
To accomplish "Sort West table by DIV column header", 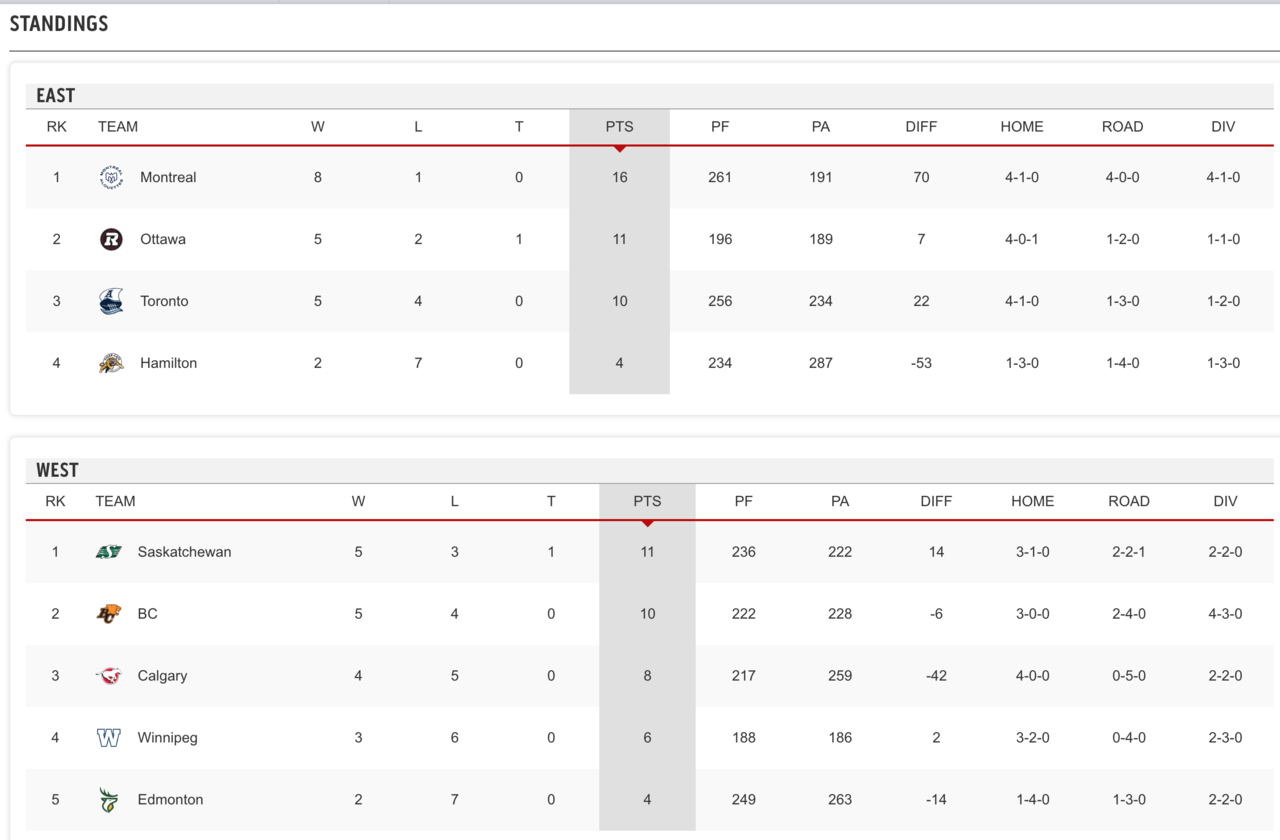I will coord(1225,502).
